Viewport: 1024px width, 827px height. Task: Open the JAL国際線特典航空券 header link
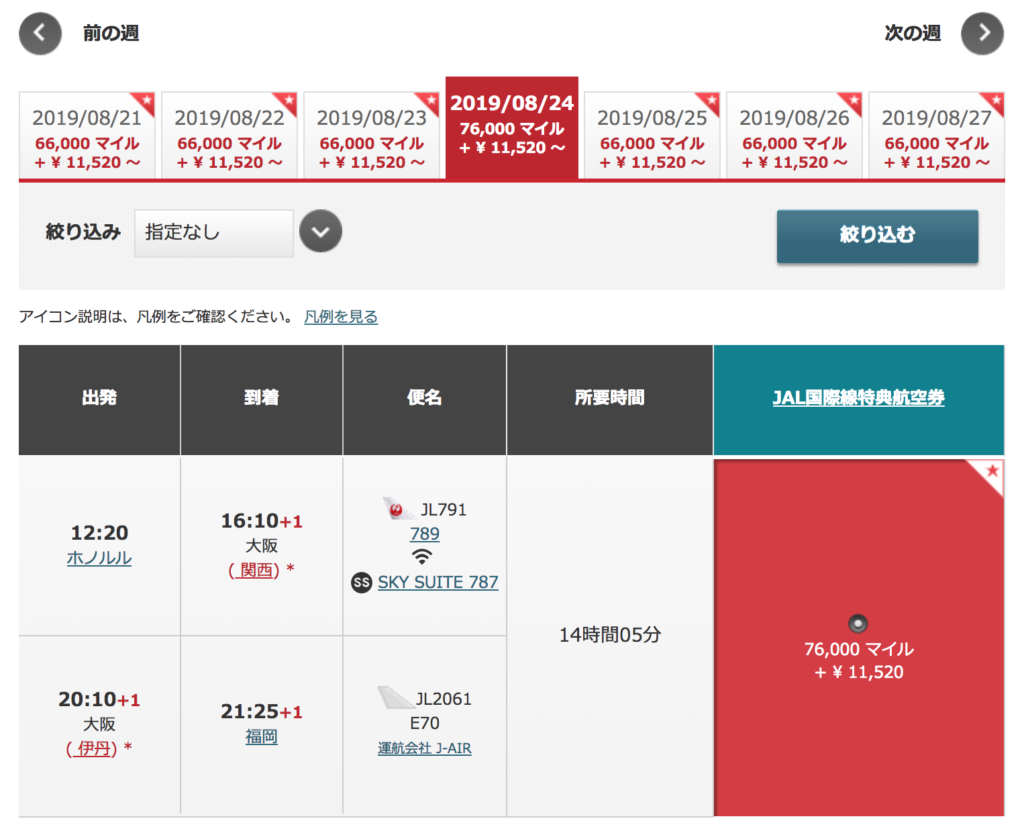click(858, 397)
